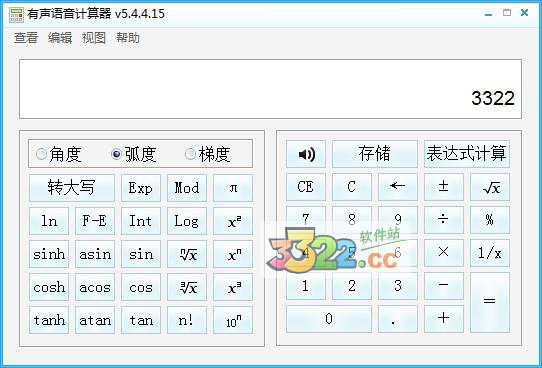Insert the π constant
The height and width of the screenshot is (368, 542).
click(x=233, y=188)
